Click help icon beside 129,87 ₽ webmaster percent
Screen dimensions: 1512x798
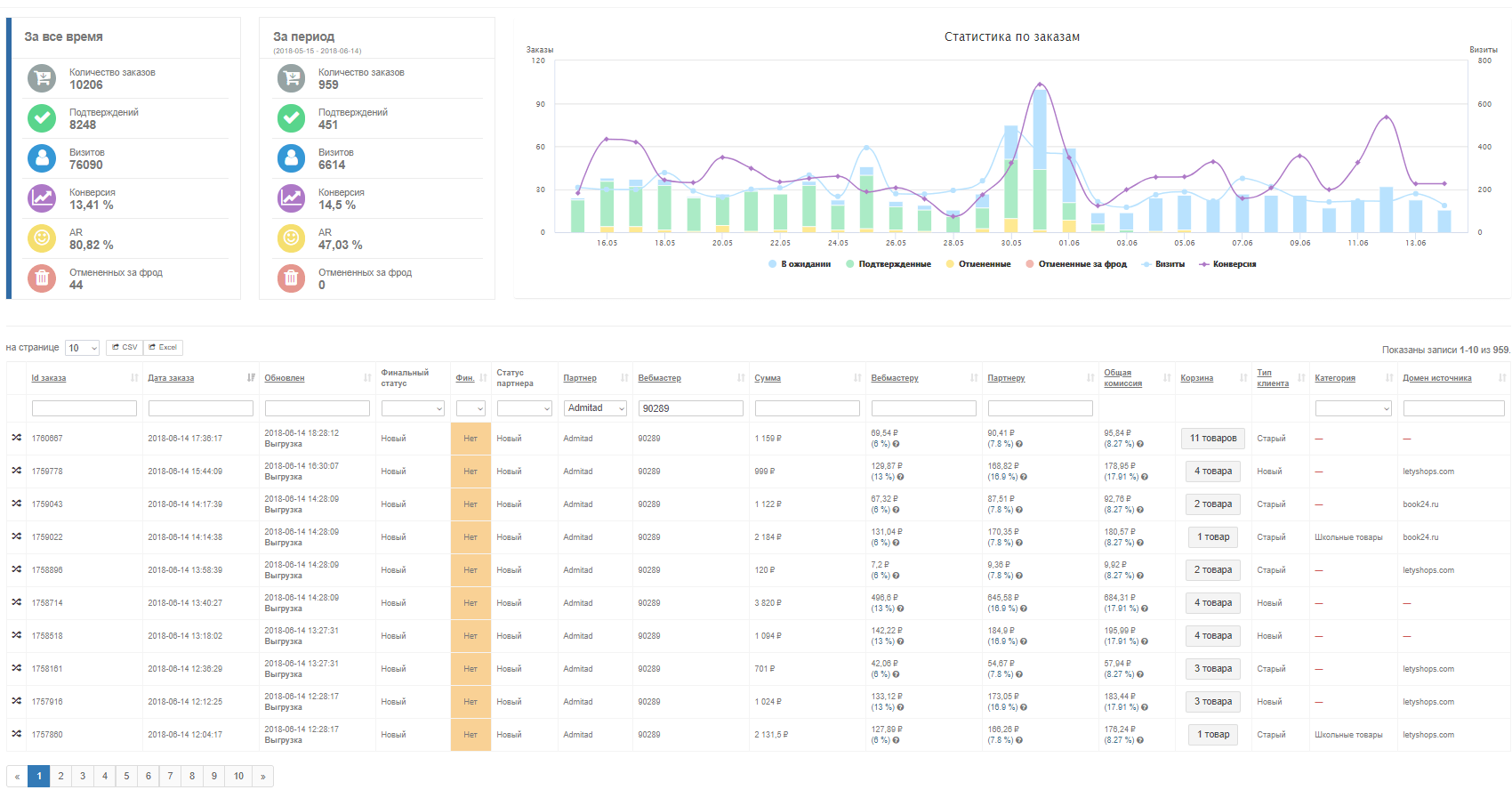(900, 477)
